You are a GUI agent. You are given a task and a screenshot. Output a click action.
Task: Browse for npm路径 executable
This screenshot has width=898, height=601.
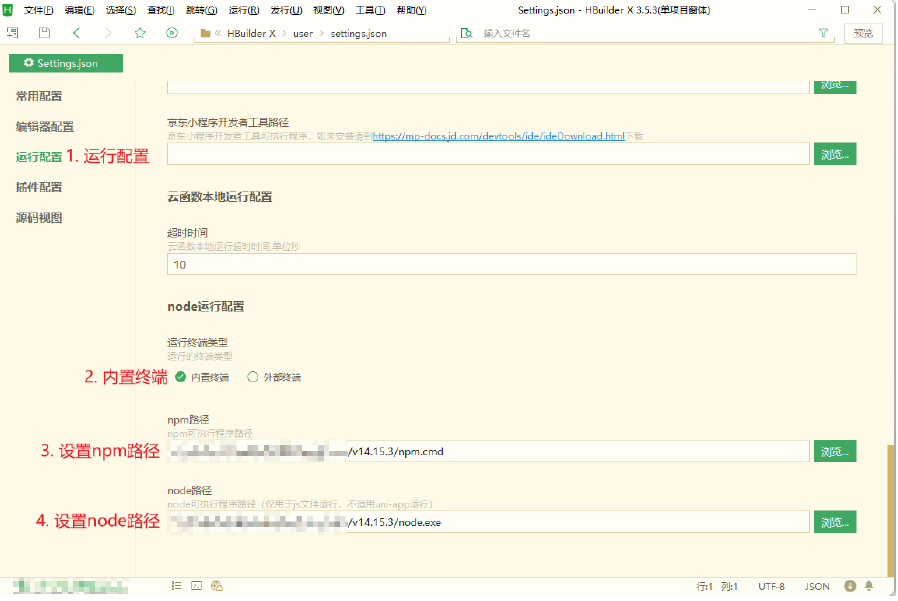(x=835, y=451)
